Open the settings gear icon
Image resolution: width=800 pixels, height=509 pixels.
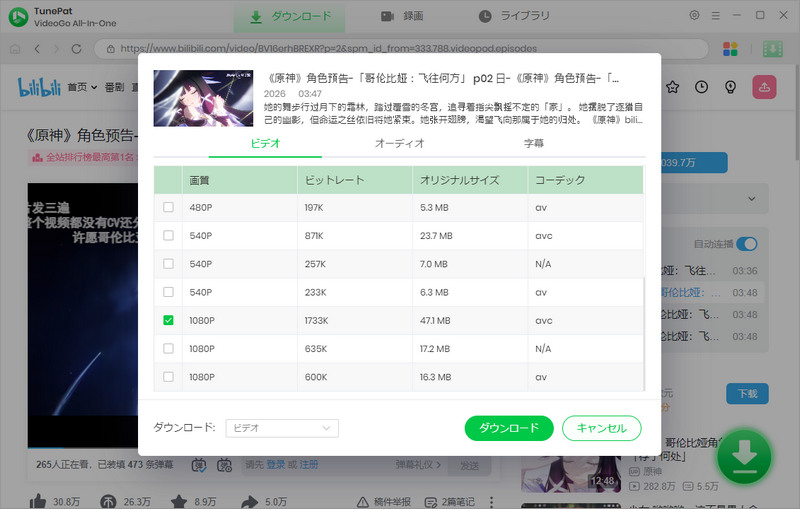(694, 15)
